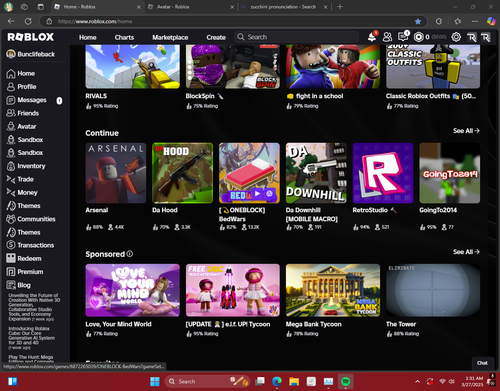Open Friends in the sidebar
500x391 pixels.
click(x=23, y=113)
